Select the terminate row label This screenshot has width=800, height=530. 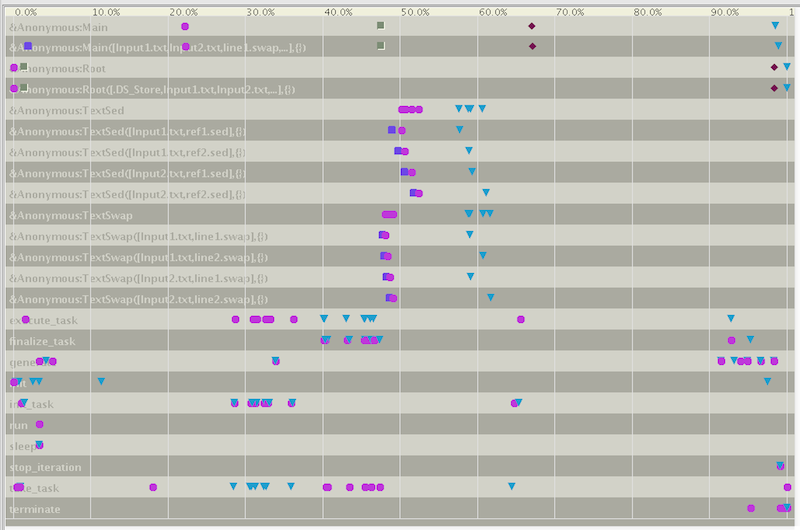[x=35, y=509]
